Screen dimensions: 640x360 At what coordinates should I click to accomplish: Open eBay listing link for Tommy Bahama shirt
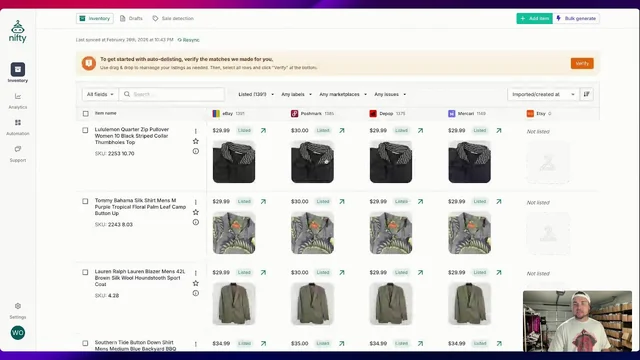263,202
